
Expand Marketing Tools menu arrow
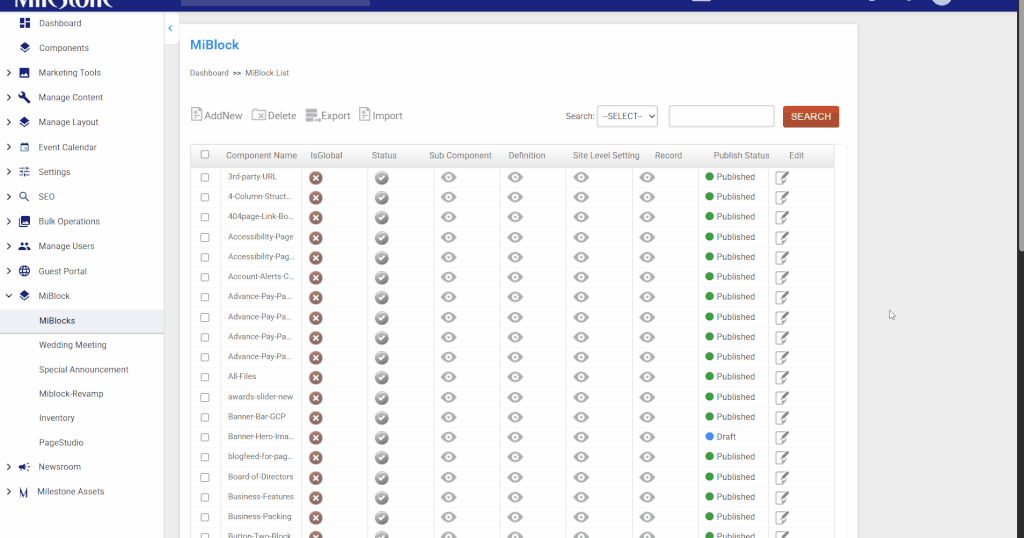[8, 72]
